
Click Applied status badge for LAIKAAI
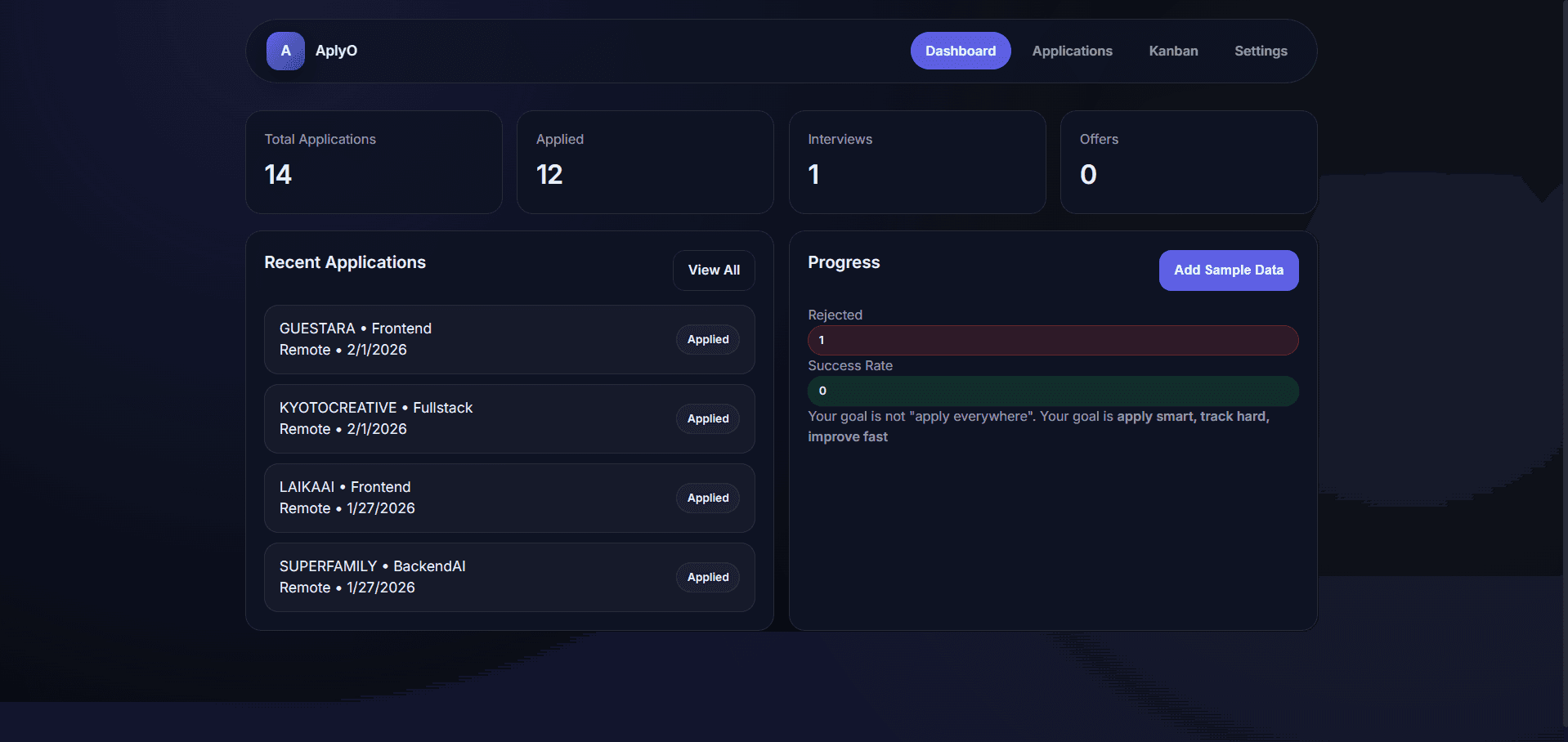click(707, 498)
